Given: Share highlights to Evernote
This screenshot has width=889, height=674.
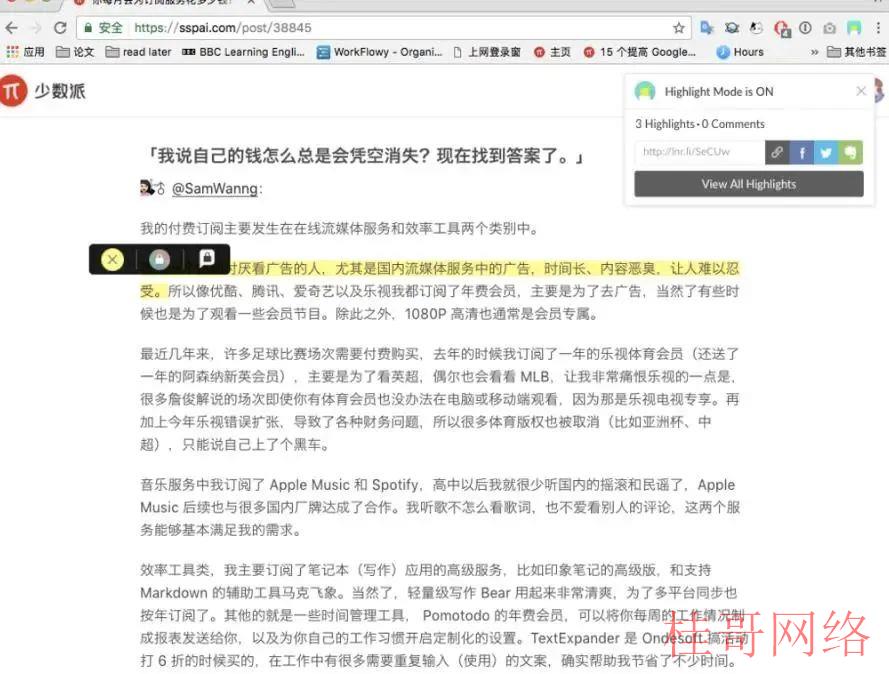Looking at the screenshot, I should 850,152.
